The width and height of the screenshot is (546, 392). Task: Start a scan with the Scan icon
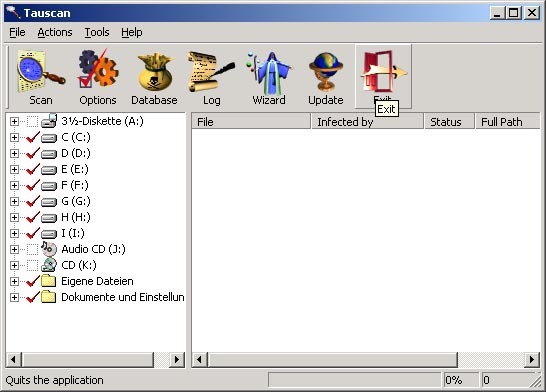point(41,72)
